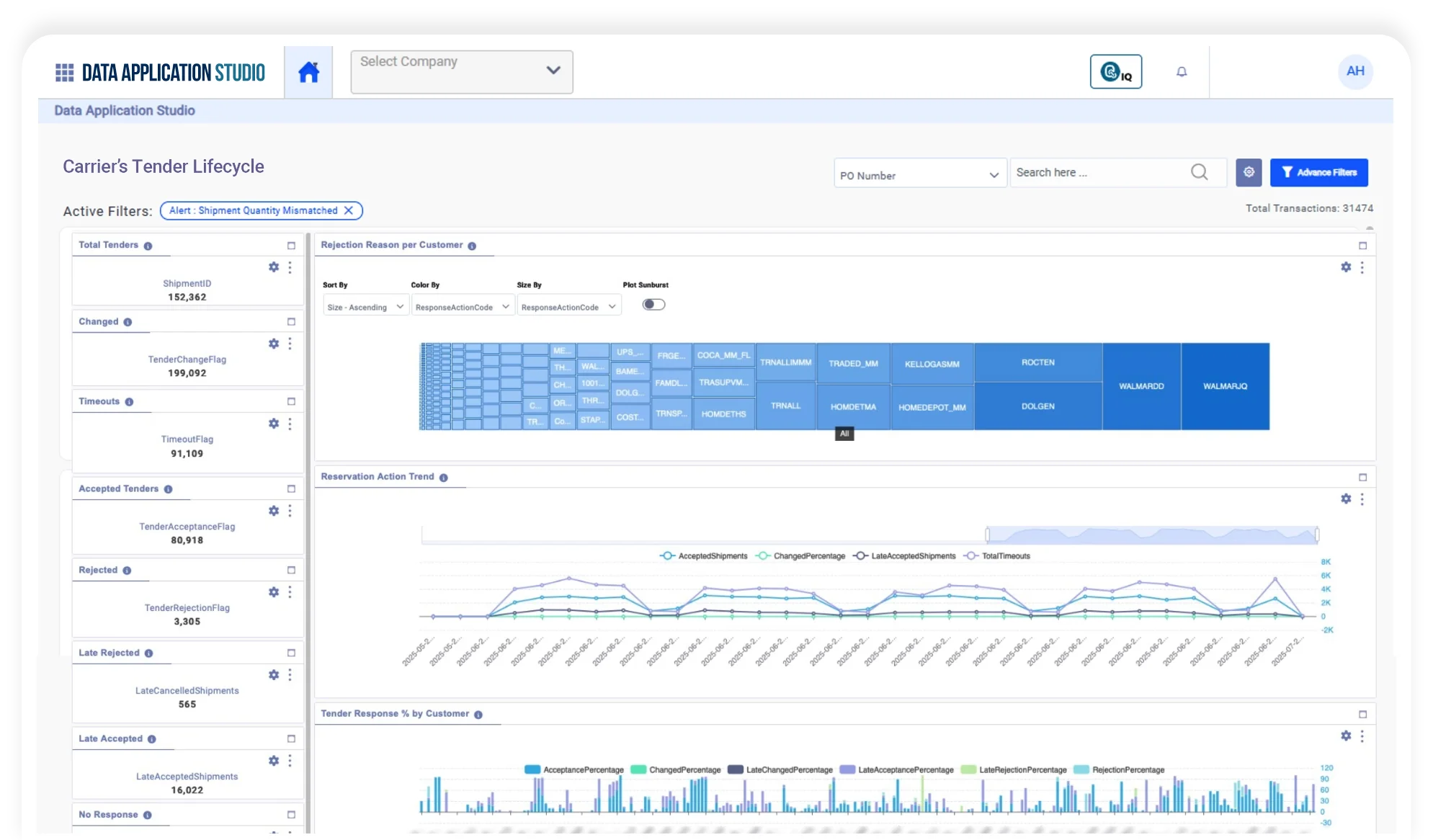
Task: Open the AH user profile avatar
Action: [x=1355, y=71]
